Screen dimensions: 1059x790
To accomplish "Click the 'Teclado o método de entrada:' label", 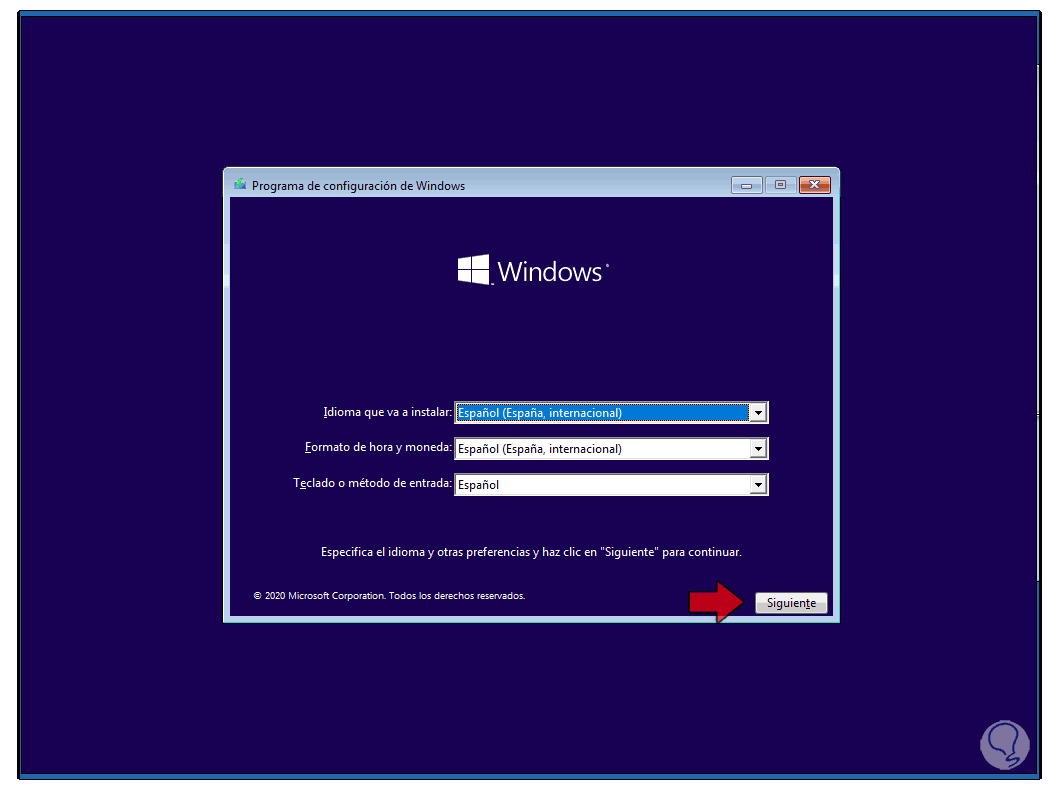I will coord(372,483).
